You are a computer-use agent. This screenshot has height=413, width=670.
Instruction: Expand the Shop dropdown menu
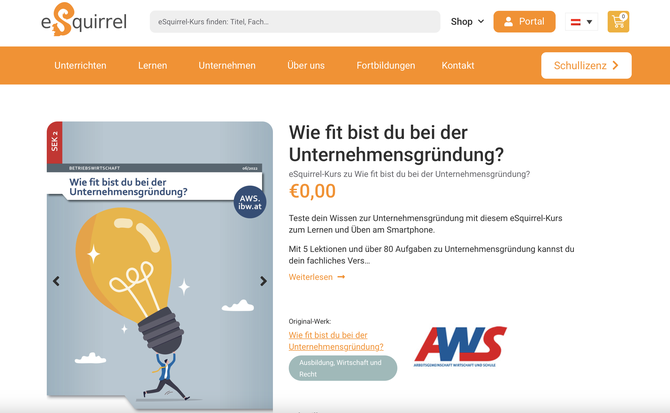coord(467,22)
